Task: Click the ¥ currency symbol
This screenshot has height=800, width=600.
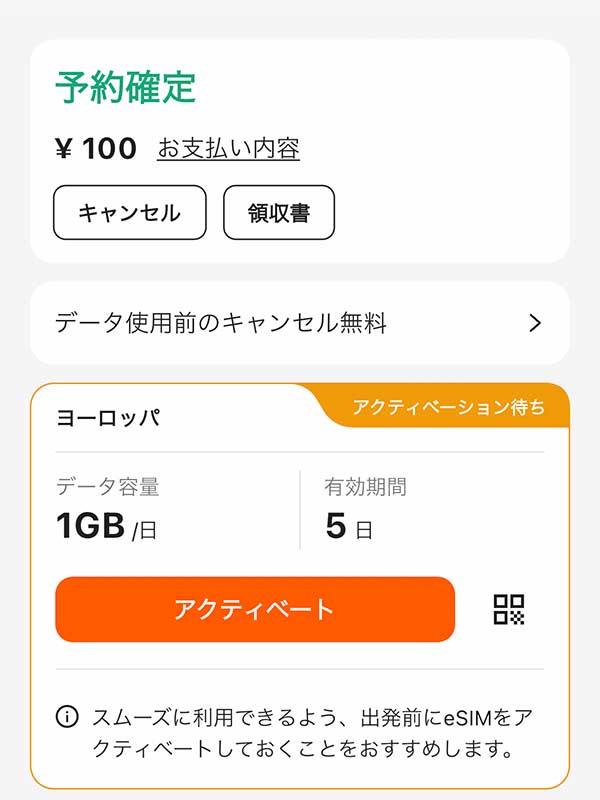Action: tap(64, 149)
